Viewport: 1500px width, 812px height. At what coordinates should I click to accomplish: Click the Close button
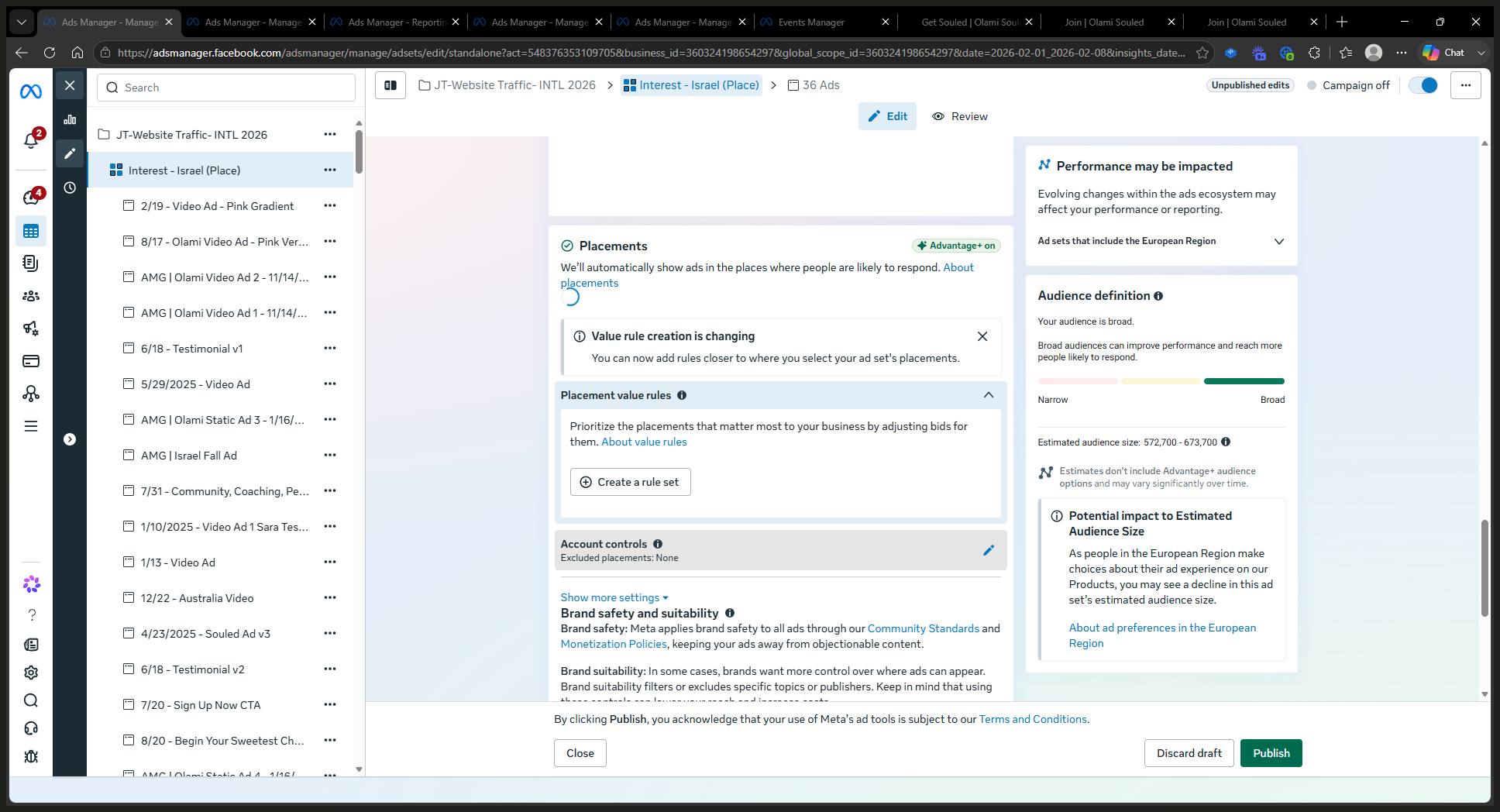(580, 753)
